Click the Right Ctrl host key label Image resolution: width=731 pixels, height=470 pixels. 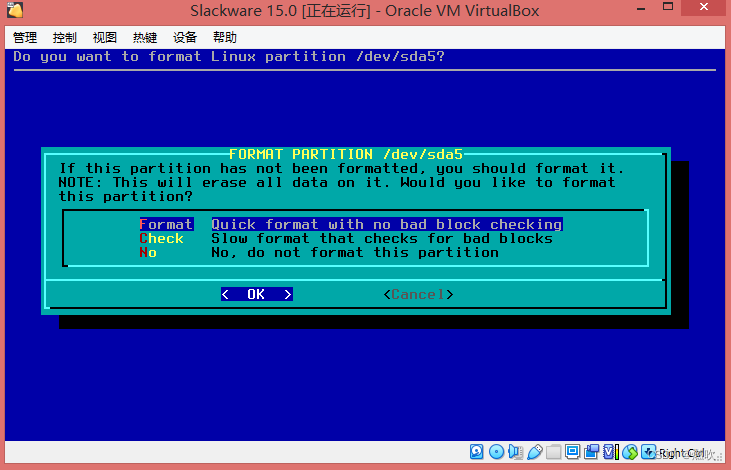(682, 453)
